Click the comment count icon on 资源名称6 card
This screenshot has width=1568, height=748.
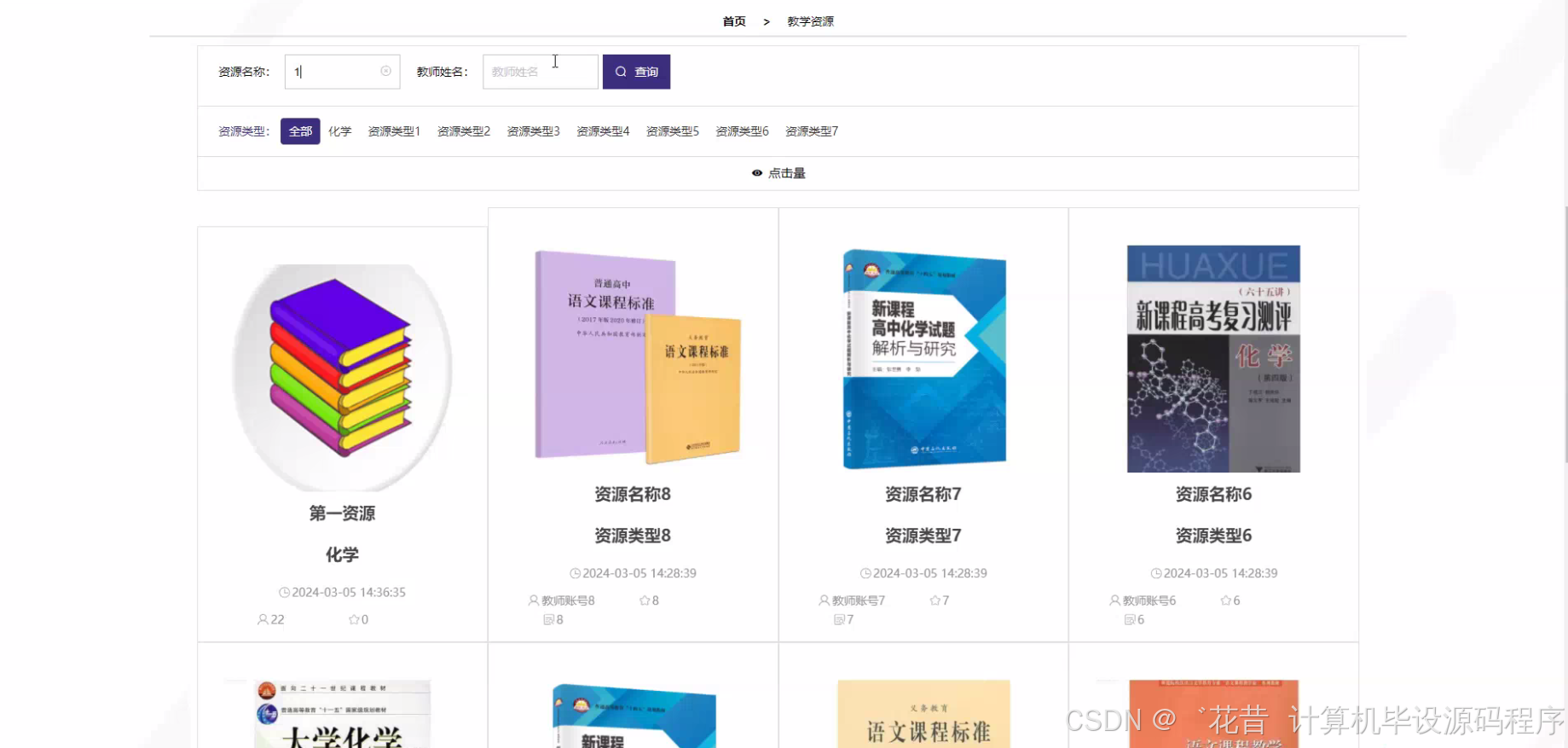1130,620
